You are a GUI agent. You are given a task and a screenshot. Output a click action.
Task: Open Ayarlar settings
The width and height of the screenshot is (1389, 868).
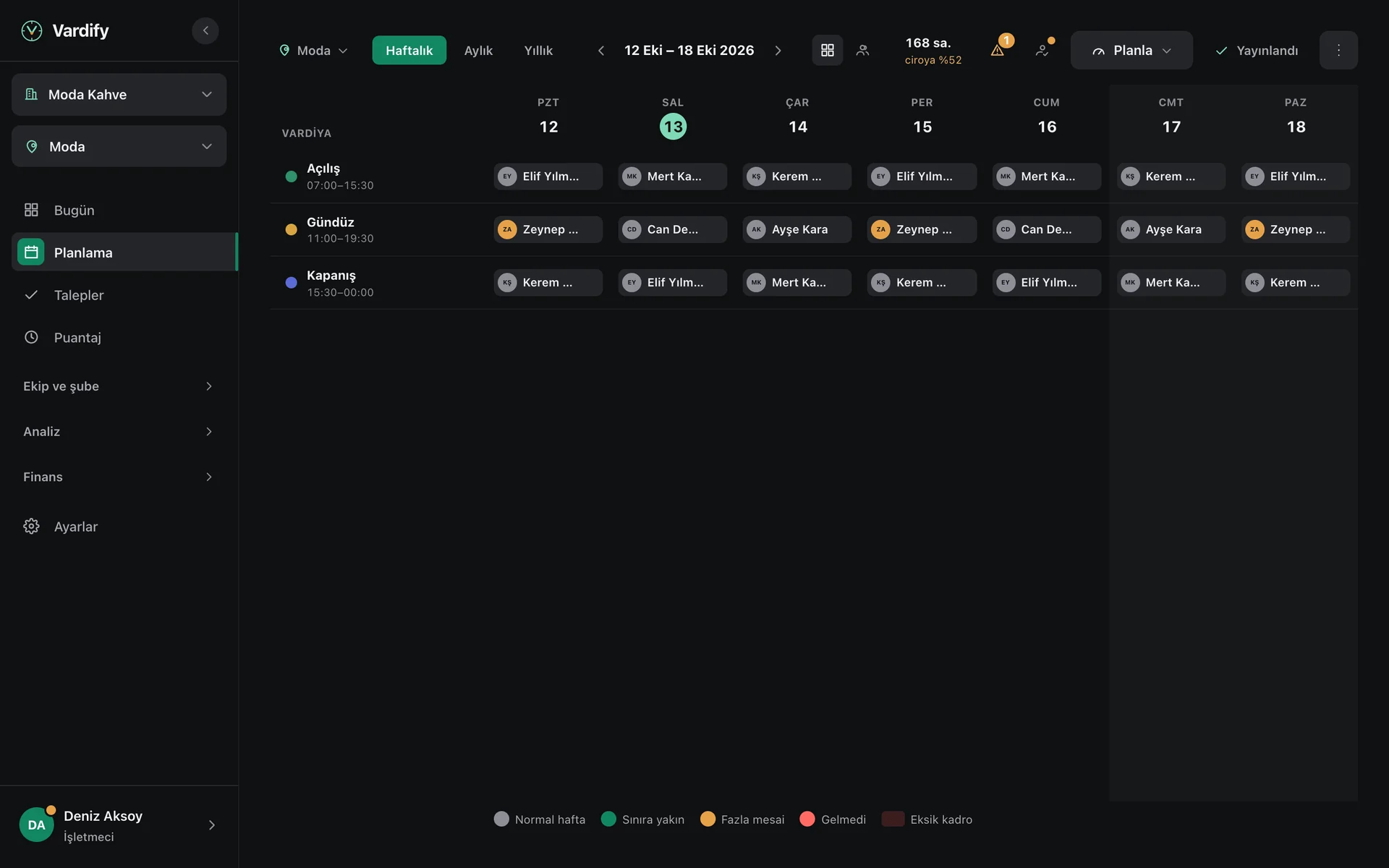click(x=119, y=526)
